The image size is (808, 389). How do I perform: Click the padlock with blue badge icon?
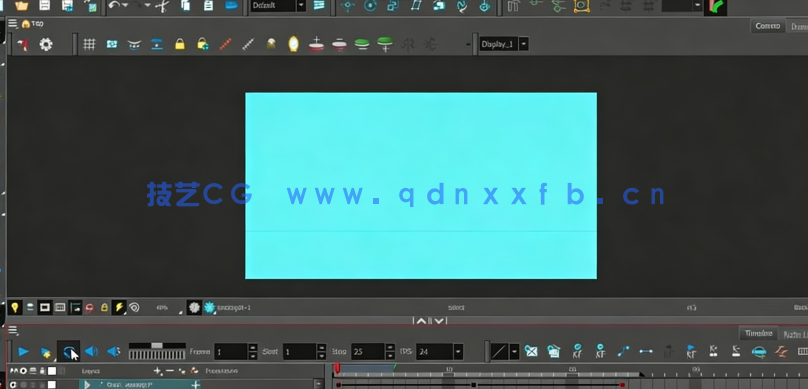[203, 44]
